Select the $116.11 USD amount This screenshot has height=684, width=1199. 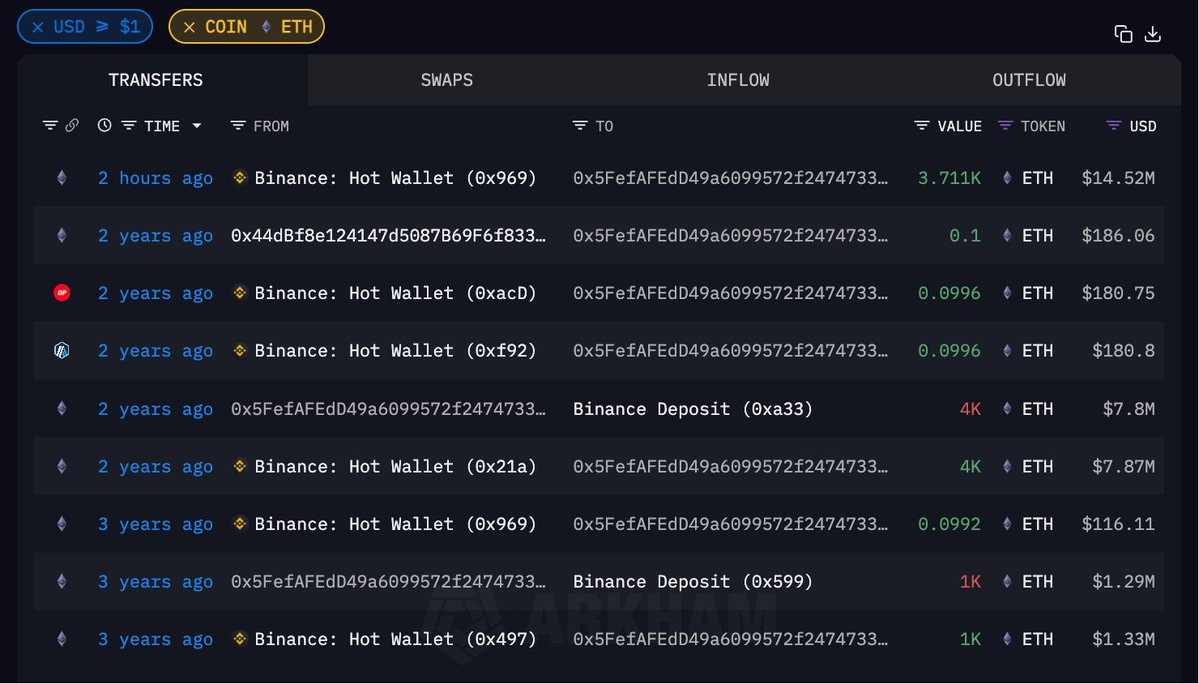1118,524
